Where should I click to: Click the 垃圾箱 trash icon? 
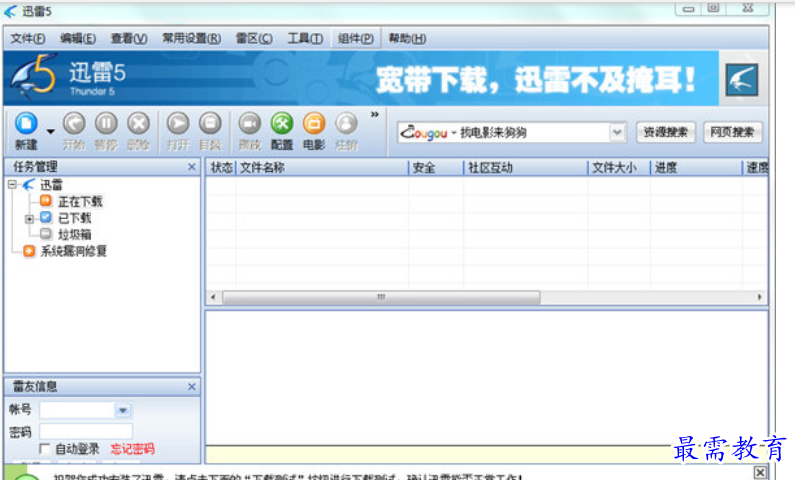point(46,234)
